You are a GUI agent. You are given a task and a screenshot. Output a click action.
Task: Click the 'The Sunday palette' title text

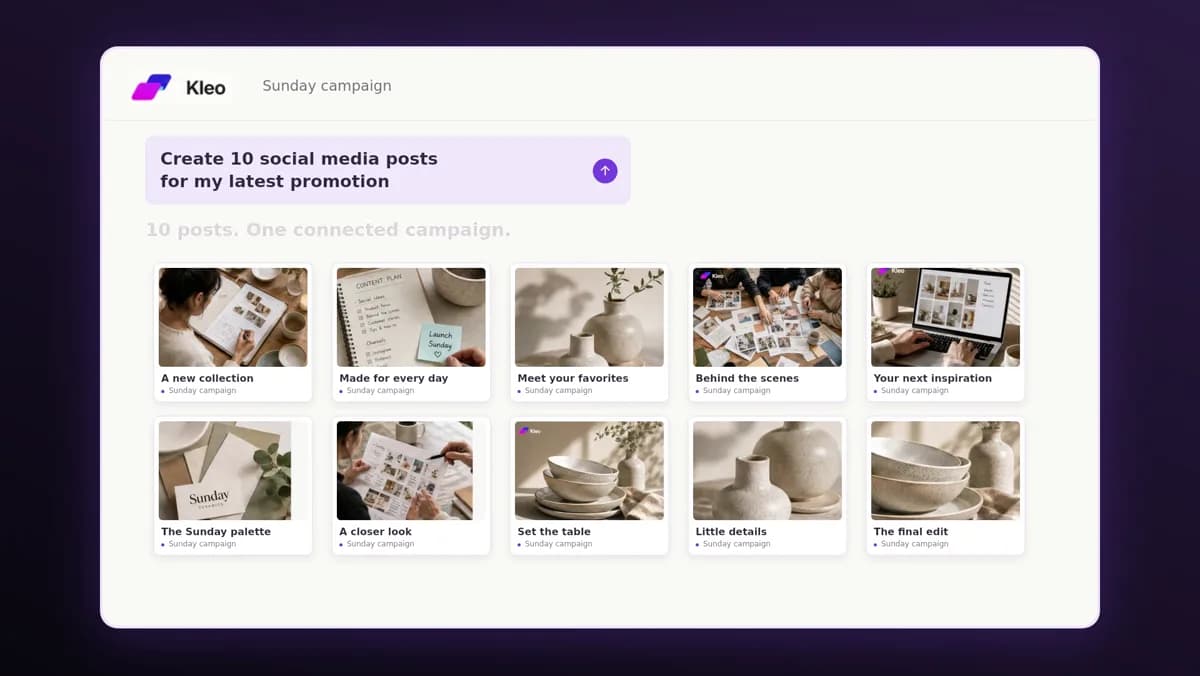click(216, 531)
